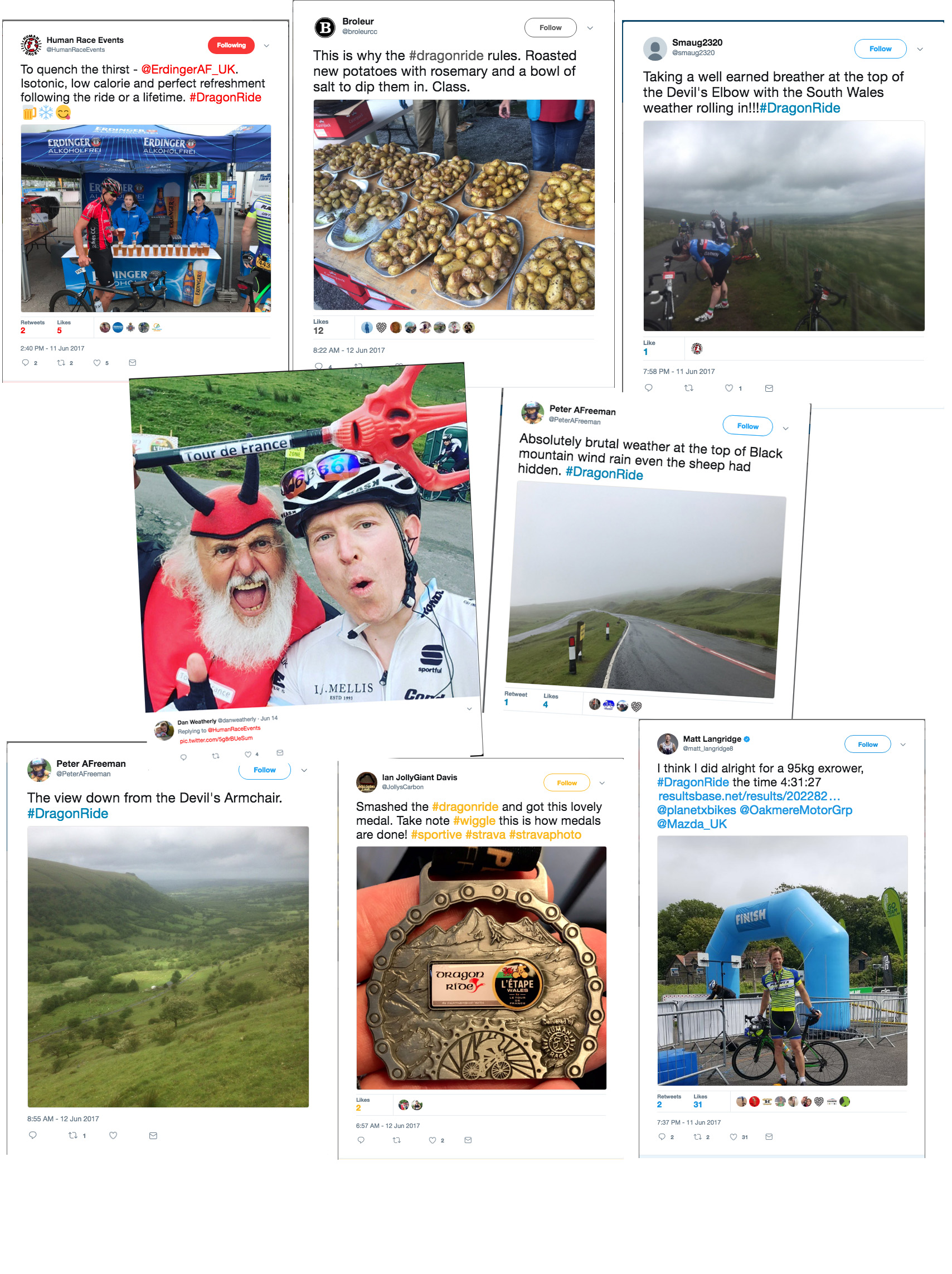Open the dropdown arrow beside Ian JollyGiant Davis Follow
952x1274 pixels.
point(602,782)
